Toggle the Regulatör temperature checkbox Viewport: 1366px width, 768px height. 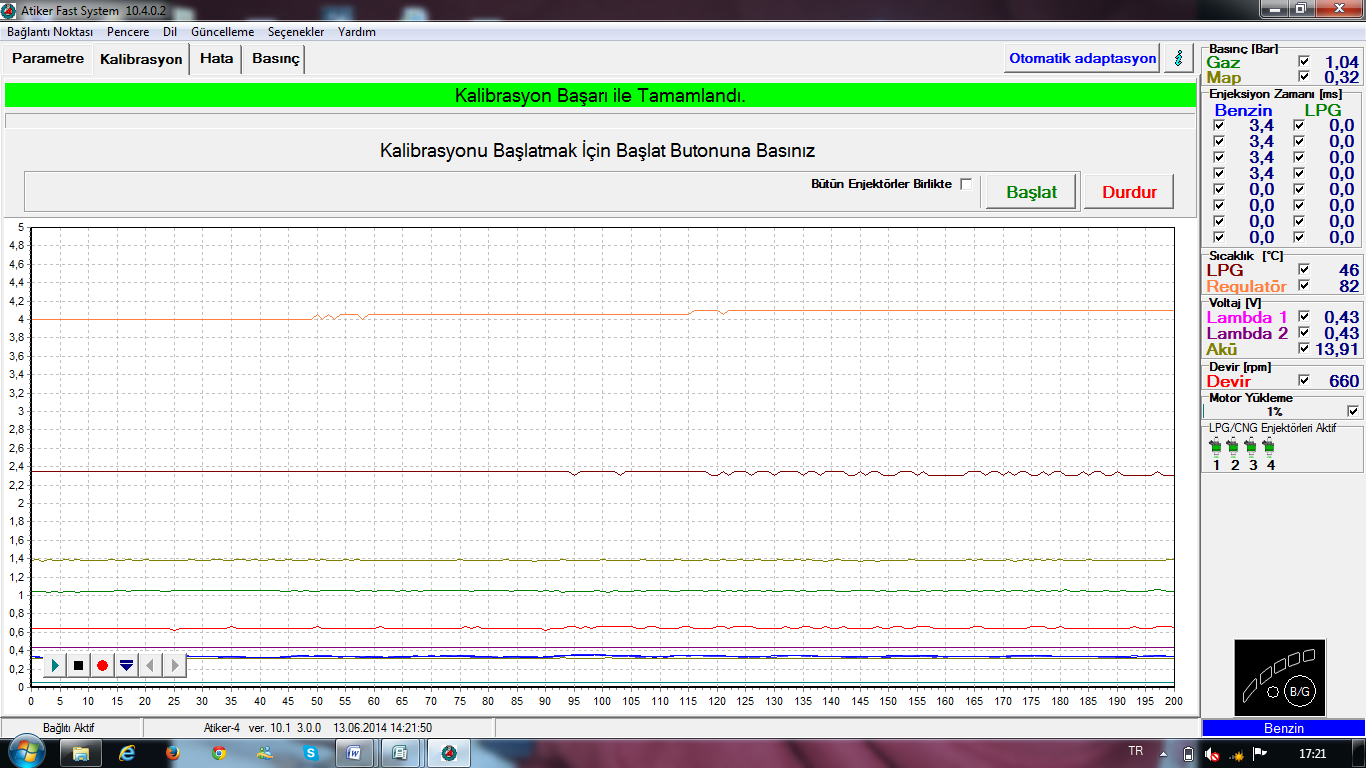pos(1303,285)
